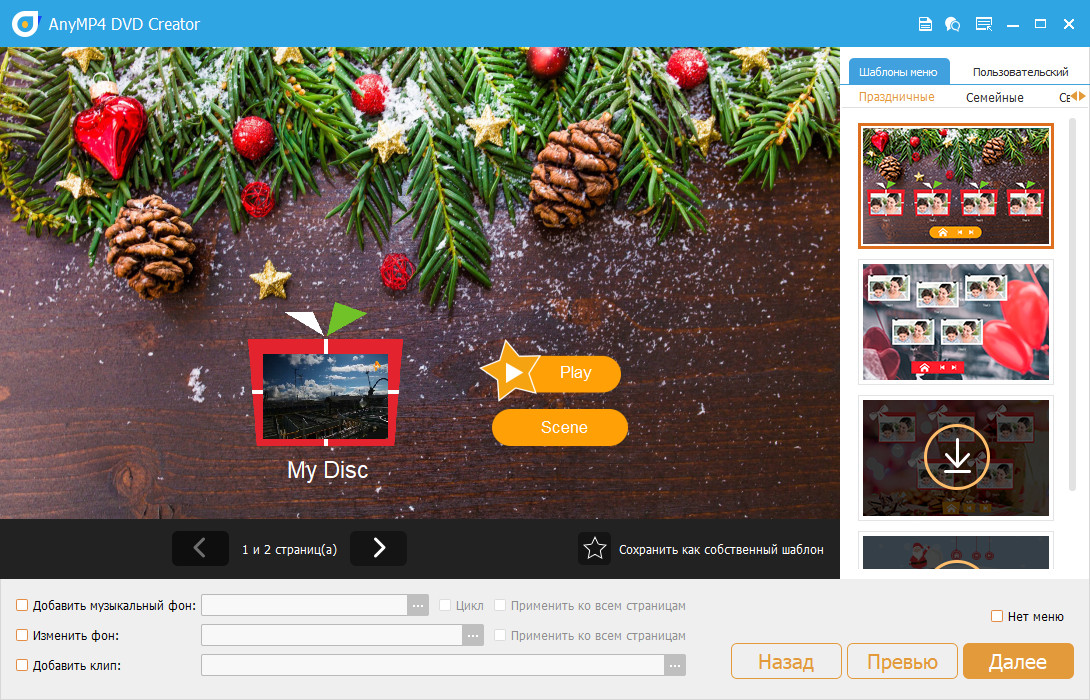
Task: Open the feedback chat bubble icon
Action: pyautogui.click(x=952, y=24)
